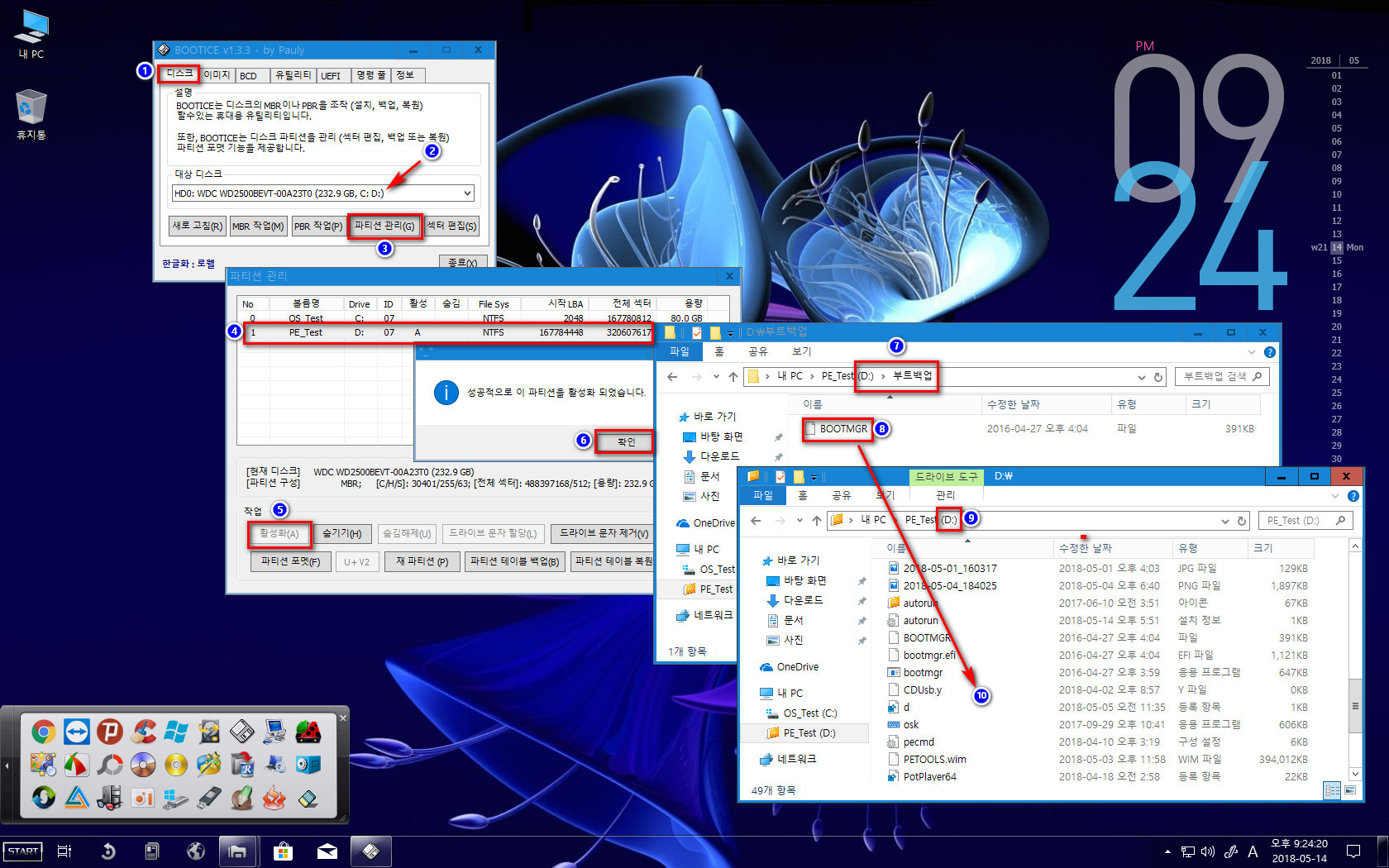This screenshot has width=1389, height=868.
Task: Expand the ribbon in the 부트백업 Explorer window
Action: point(1252,352)
